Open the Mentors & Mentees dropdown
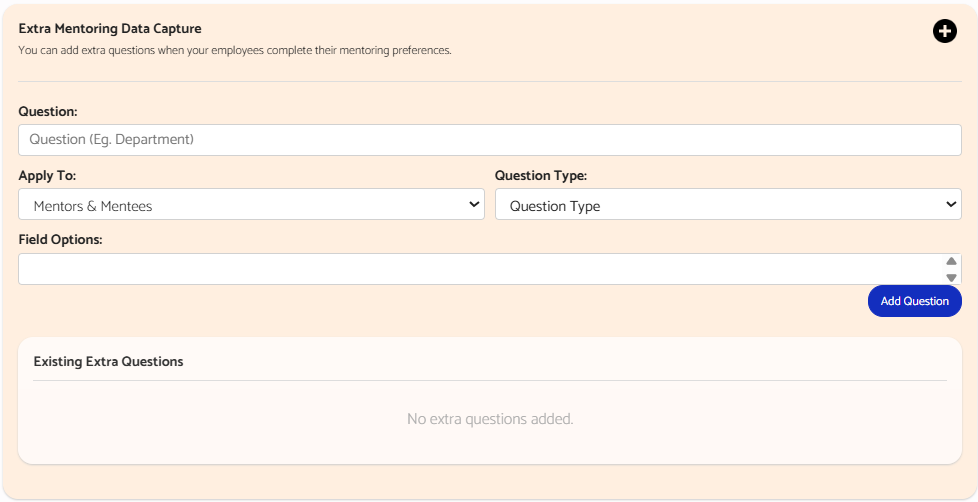This screenshot has height=502, width=978. point(251,205)
